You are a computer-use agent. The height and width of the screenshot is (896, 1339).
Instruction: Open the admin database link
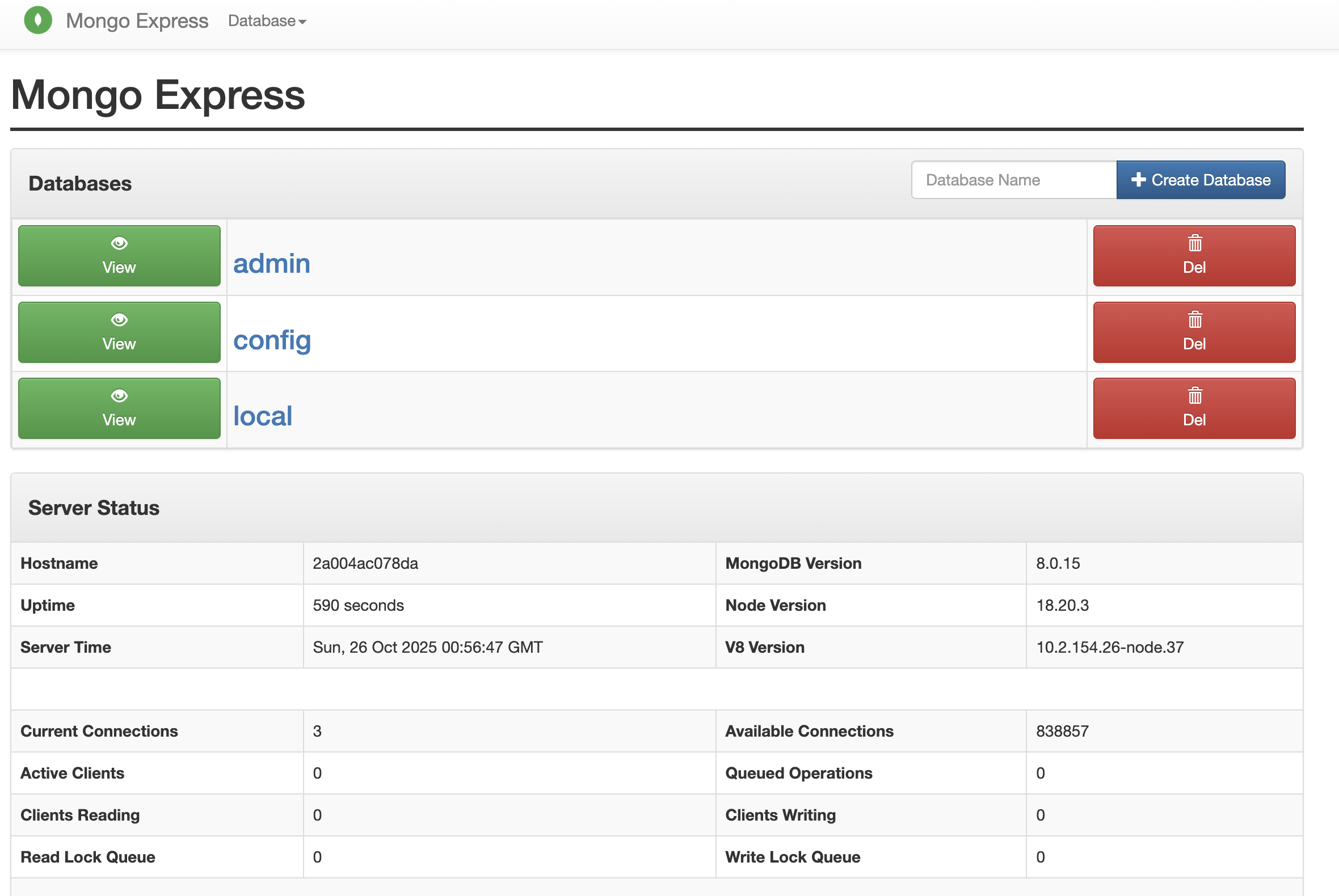(272, 264)
